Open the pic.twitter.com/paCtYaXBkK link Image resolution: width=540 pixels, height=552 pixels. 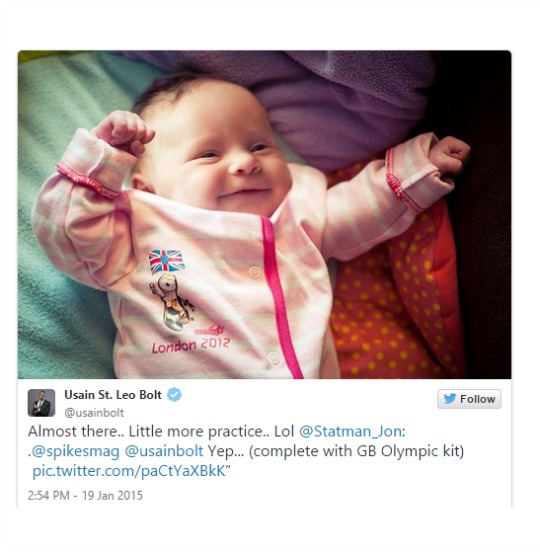(x=128, y=471)
